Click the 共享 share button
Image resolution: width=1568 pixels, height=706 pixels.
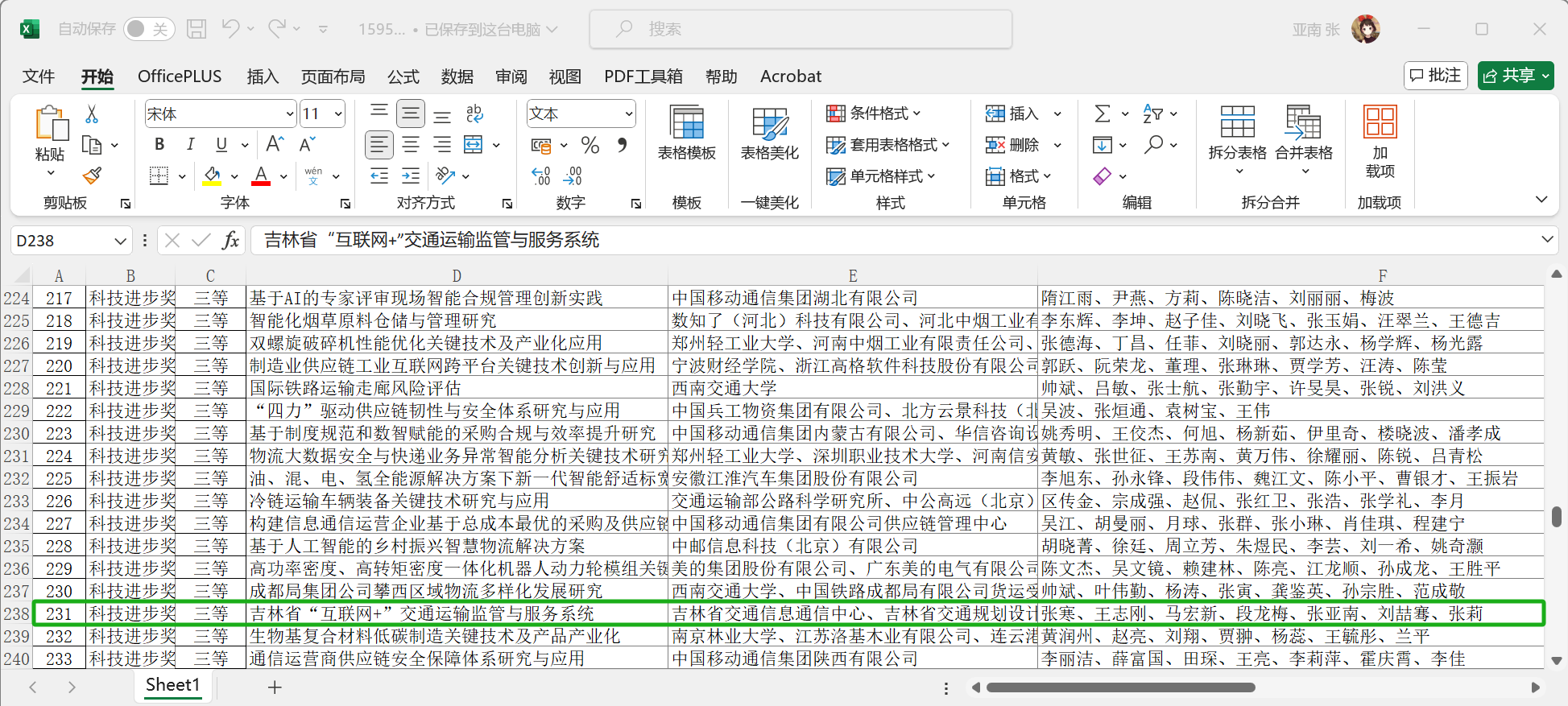point(1515,76)
